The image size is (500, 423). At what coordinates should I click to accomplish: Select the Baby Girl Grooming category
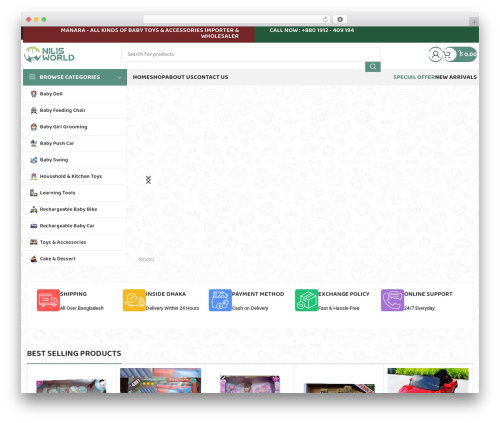point(63,127)
